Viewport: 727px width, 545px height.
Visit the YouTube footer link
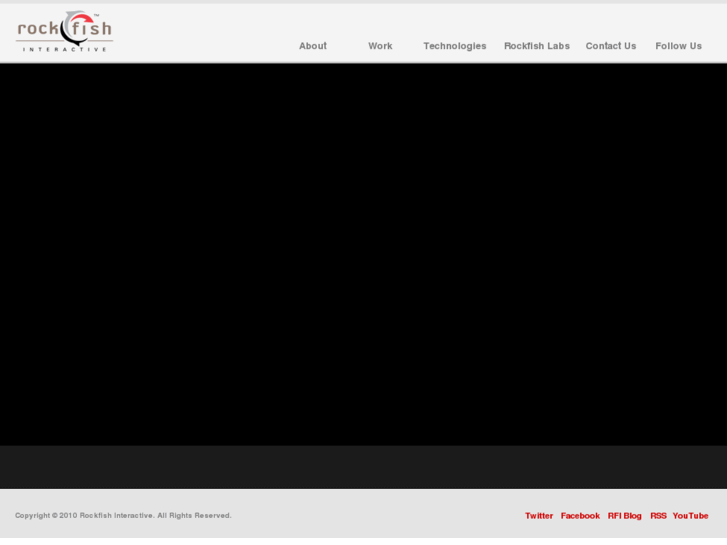(690, 516)
